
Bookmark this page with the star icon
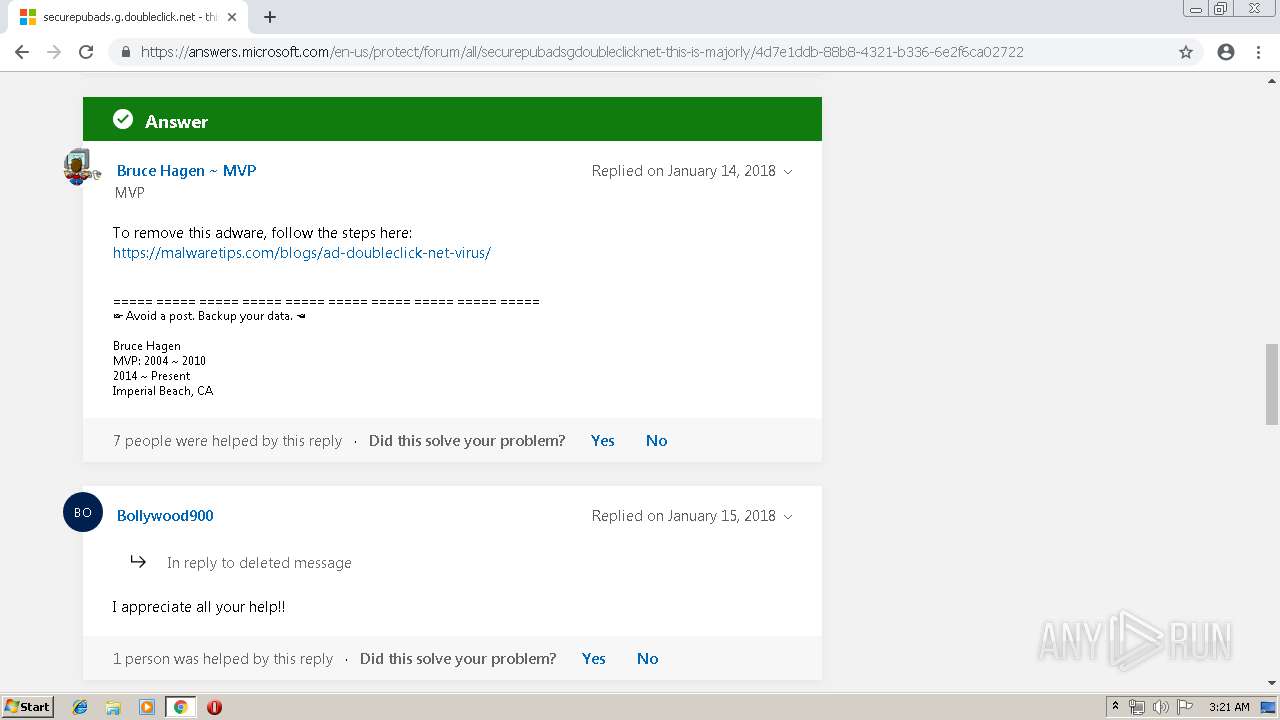[x=1186, y=52]
